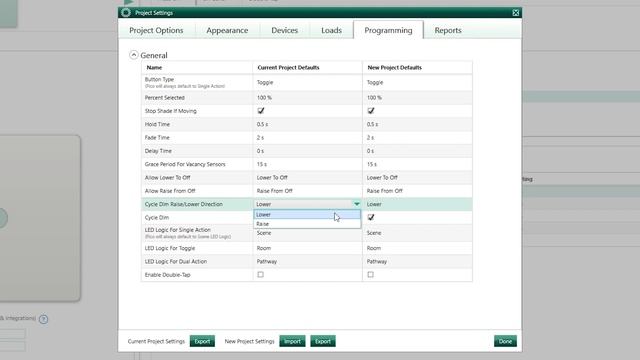640x360 pixels.
Task: Click new project LED Toggle Room value
Action: [373, 248]
